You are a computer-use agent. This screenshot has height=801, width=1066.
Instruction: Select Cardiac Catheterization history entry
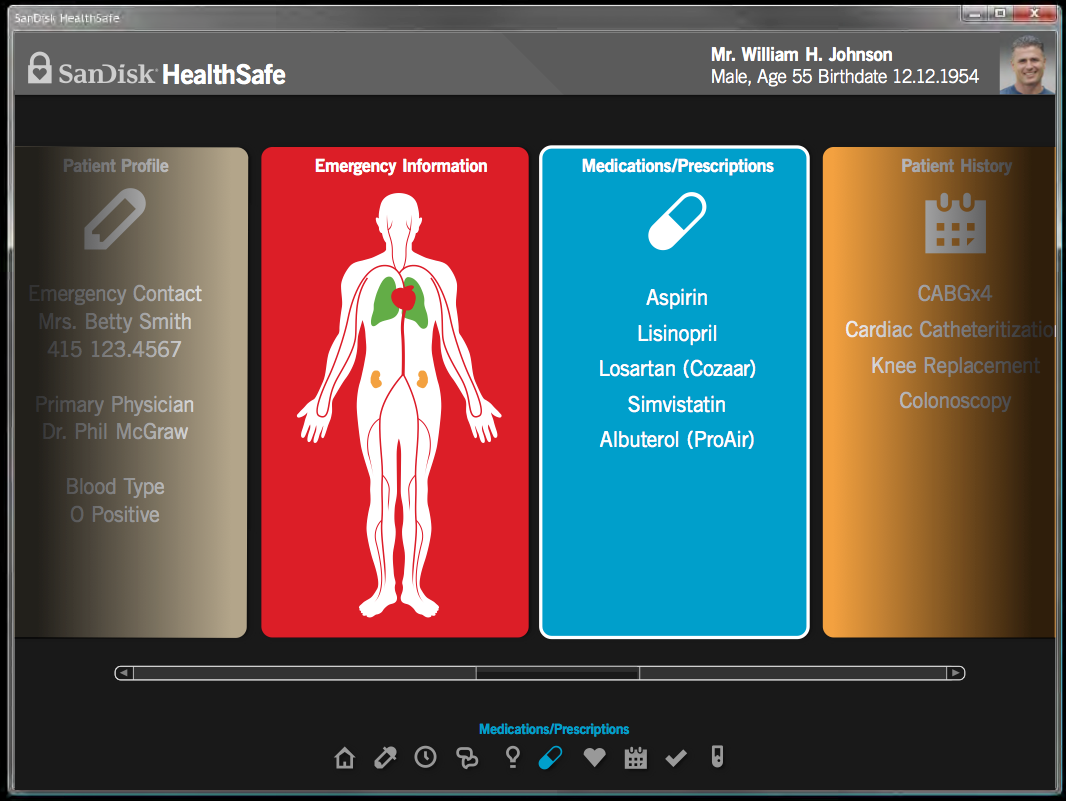tap(950, 330)
